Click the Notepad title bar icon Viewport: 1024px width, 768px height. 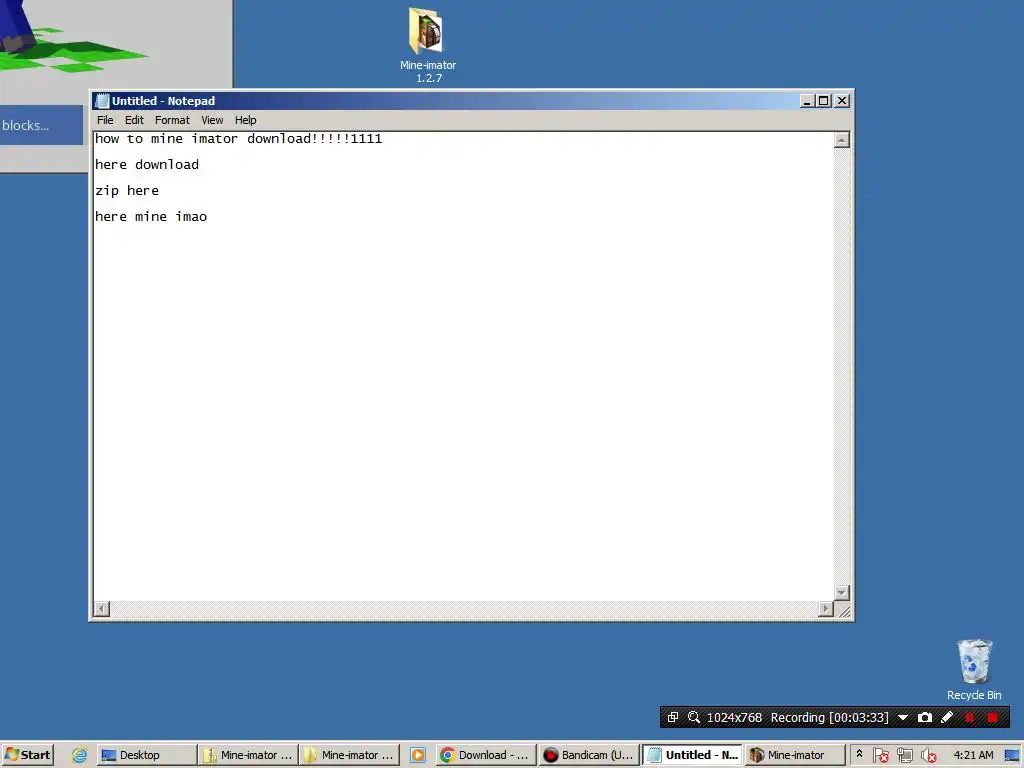pos(102,101)
